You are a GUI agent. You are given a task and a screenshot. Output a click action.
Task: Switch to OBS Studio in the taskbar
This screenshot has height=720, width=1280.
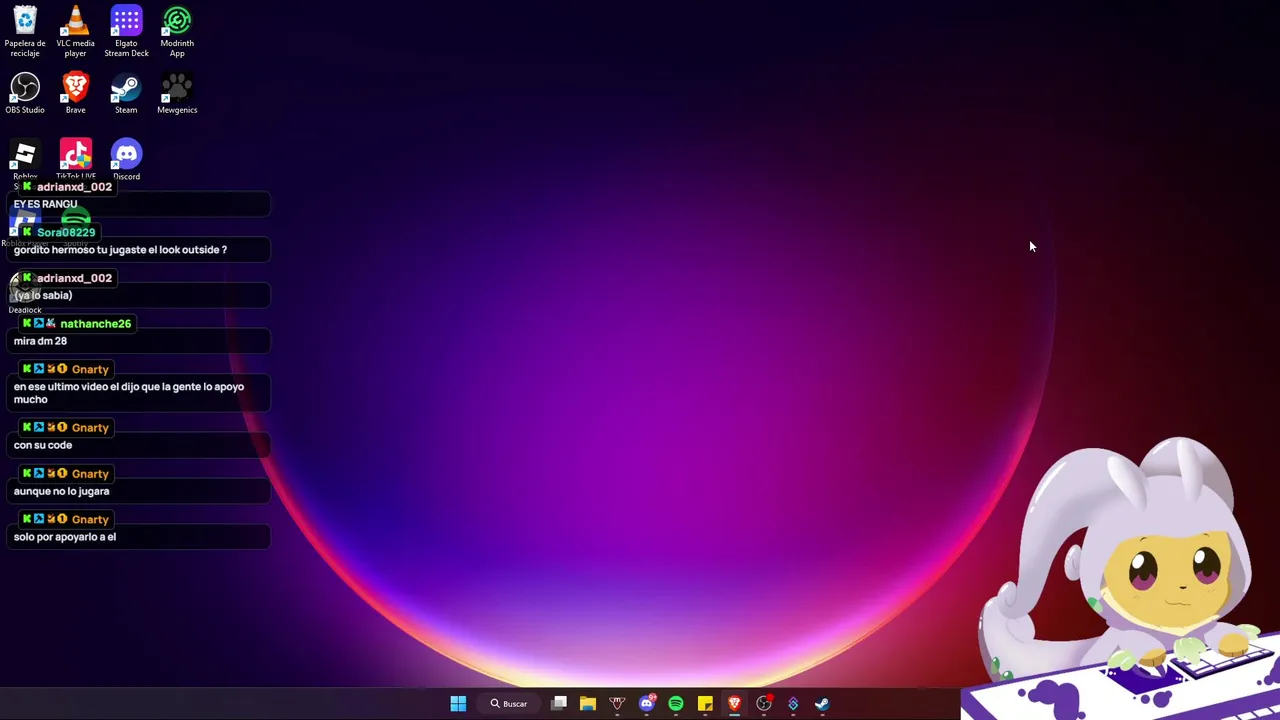coord(764,704)
